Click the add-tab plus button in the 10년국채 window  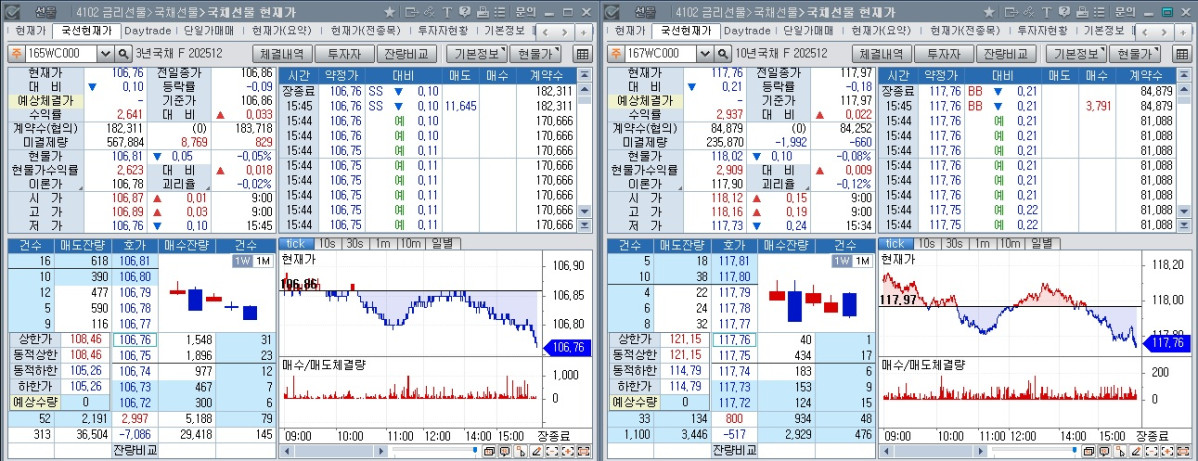tap(1182, 31)
